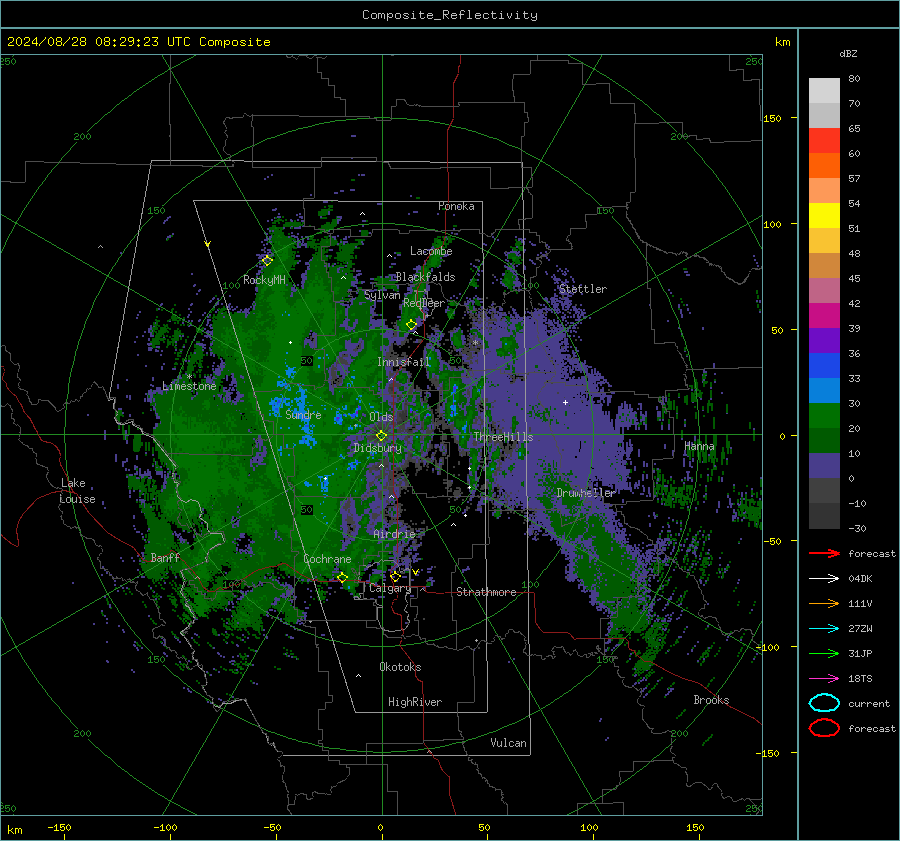Click the red swatch between 65 and 60 dBZ

pyautogui.click(x=824, y=141)
